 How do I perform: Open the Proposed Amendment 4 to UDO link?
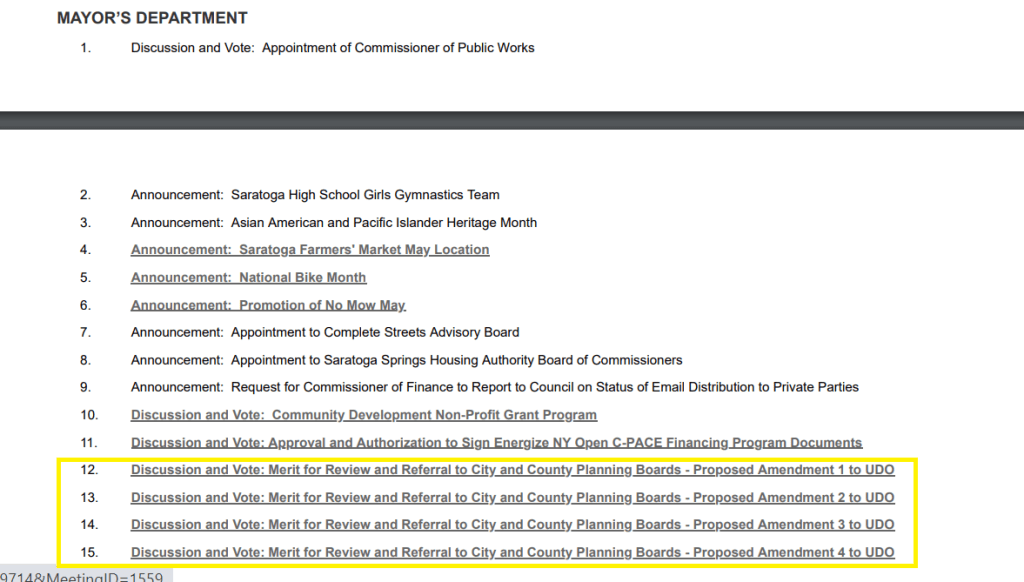[512, 553]
